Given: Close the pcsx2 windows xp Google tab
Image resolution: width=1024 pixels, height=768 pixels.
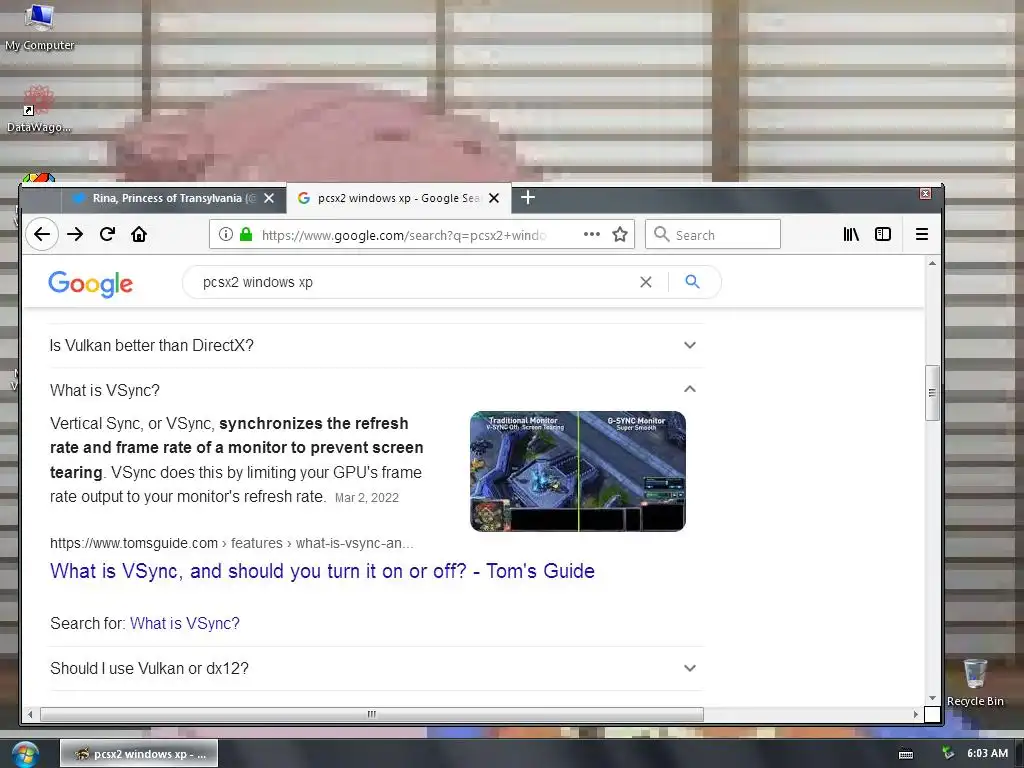Looking at the screenshot, I should coord(494,198).
